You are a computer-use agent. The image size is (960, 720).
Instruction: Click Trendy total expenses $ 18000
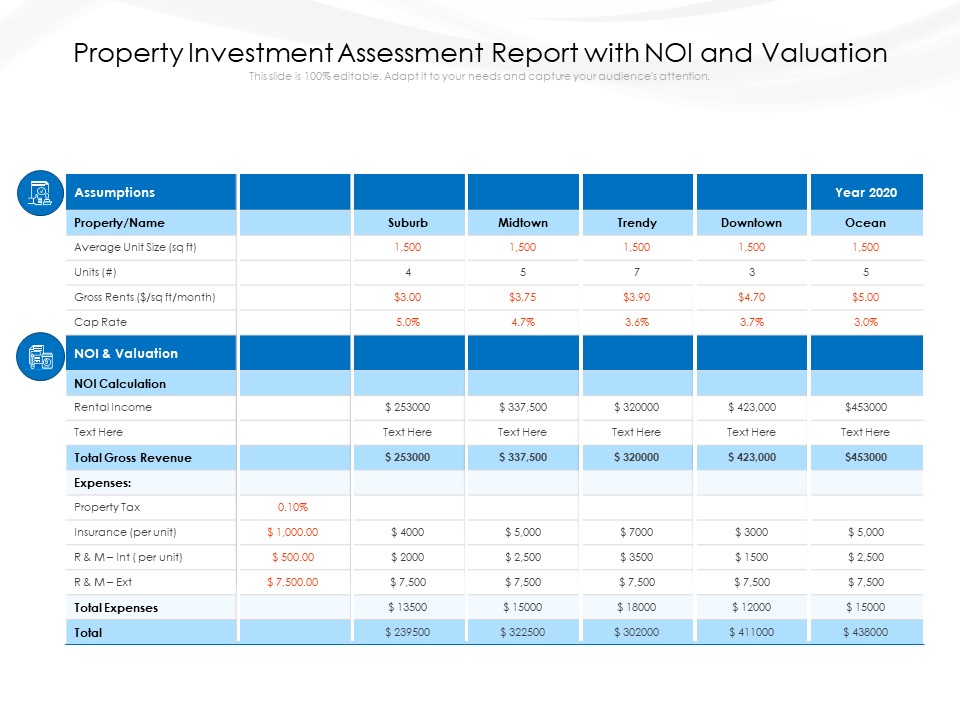(x=637, y=607)
